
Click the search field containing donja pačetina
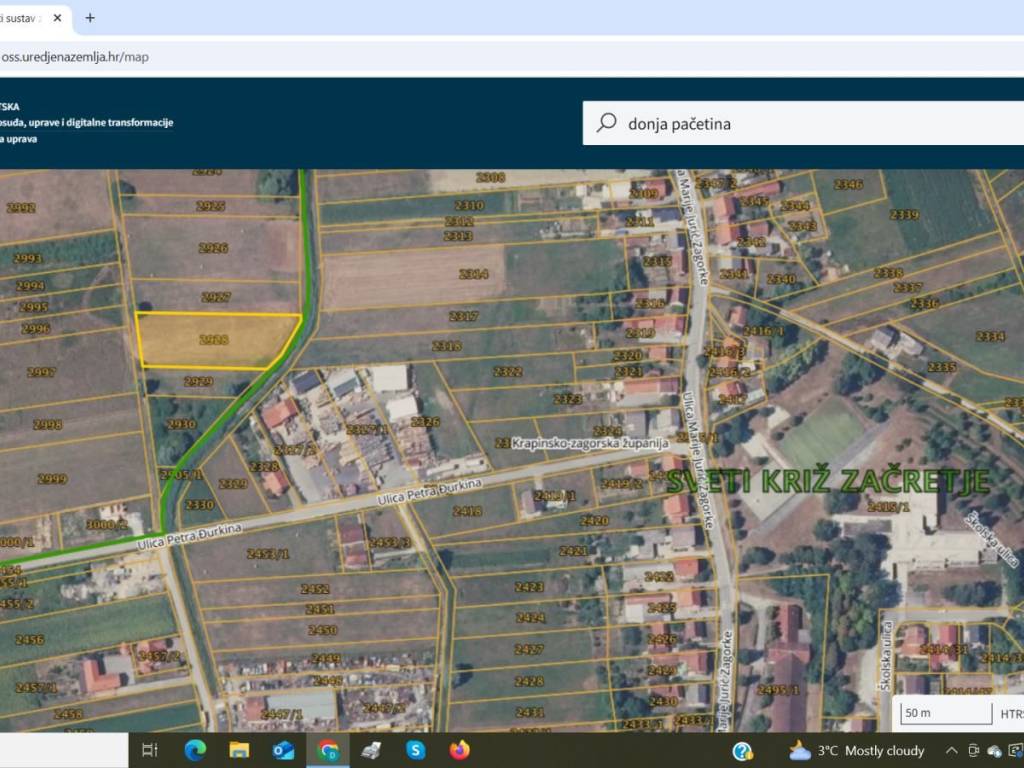[x=800, y=124]
